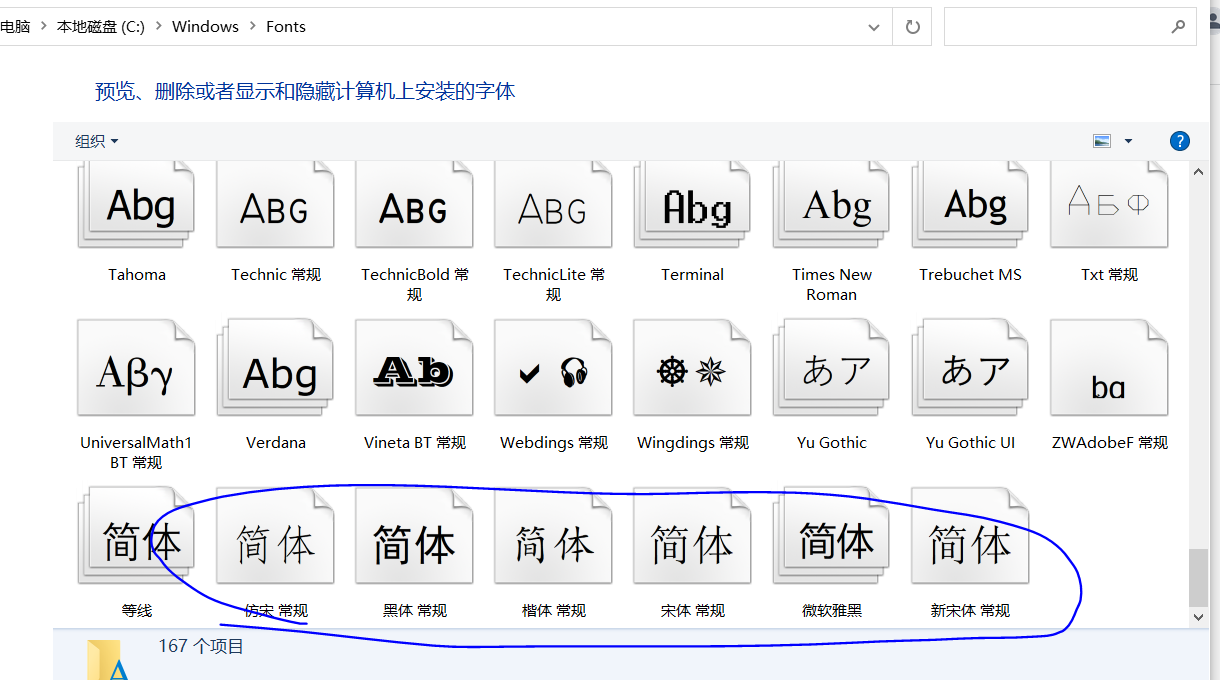Open the Tahoma font family

pyautogui.click(x=137, y=208)
